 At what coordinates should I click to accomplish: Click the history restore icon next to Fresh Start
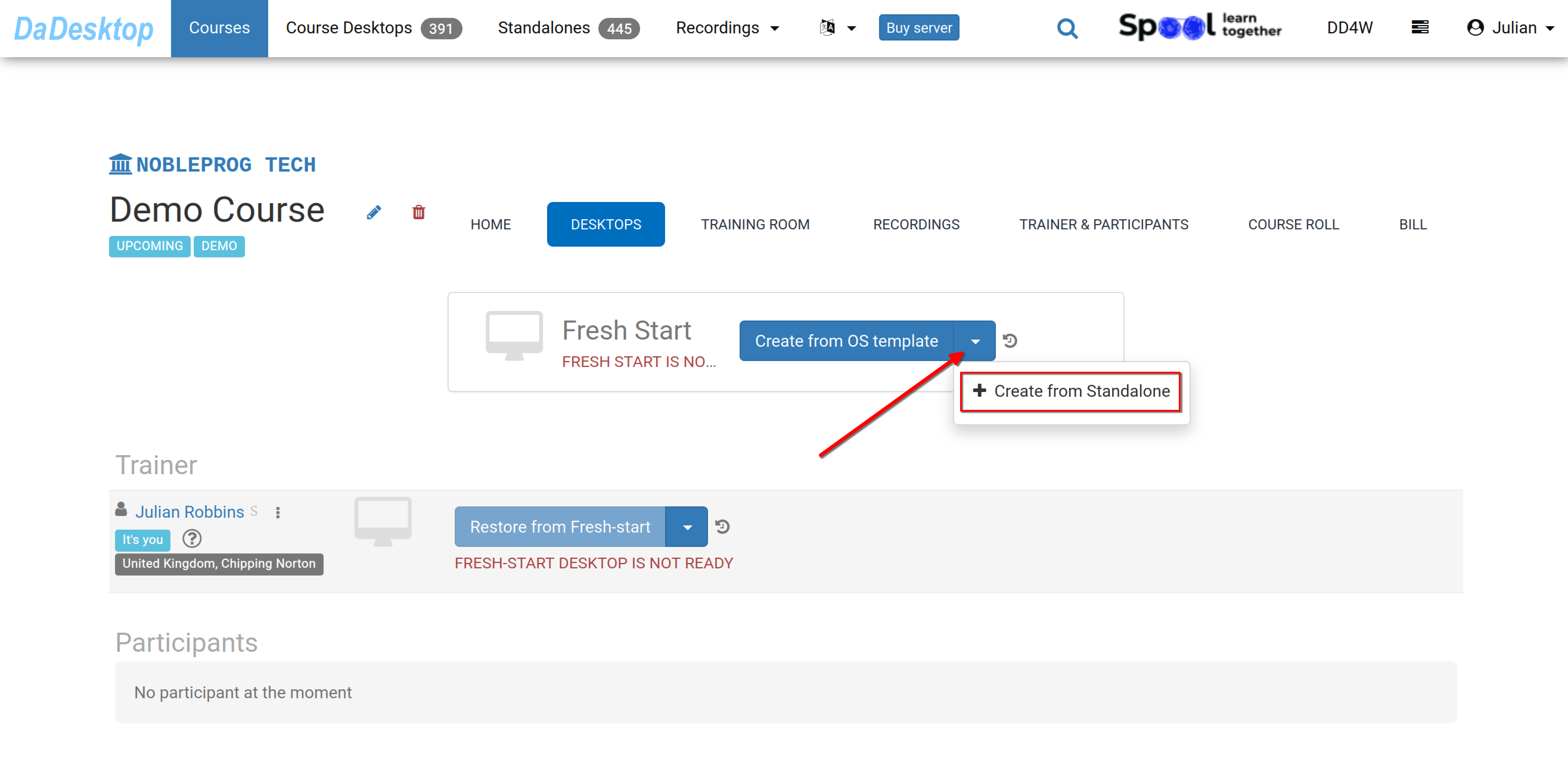pyautogui.click(x=1013, y=341)
